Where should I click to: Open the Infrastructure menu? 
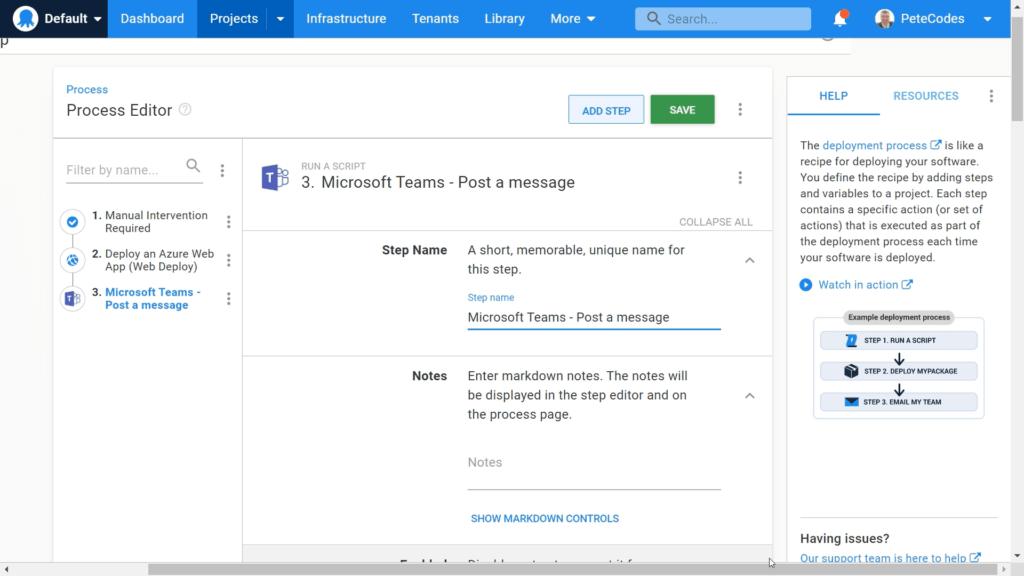pos(346,18)
